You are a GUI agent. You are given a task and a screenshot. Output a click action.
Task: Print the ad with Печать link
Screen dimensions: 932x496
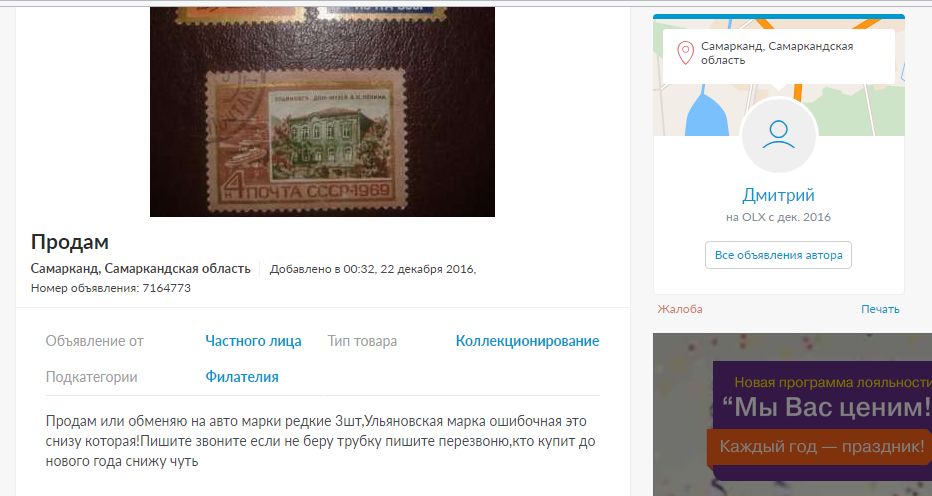[x=880, y=309]
